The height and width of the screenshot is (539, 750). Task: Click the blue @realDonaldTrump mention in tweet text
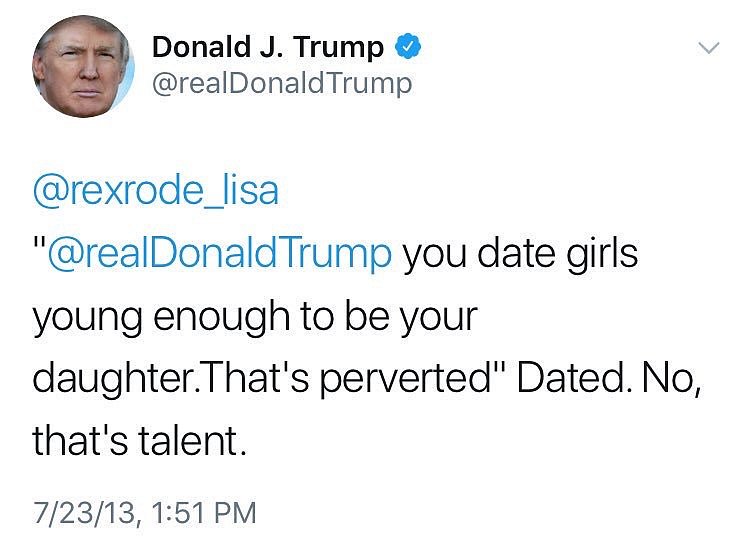pyautogui.click(x=220, y=253)
